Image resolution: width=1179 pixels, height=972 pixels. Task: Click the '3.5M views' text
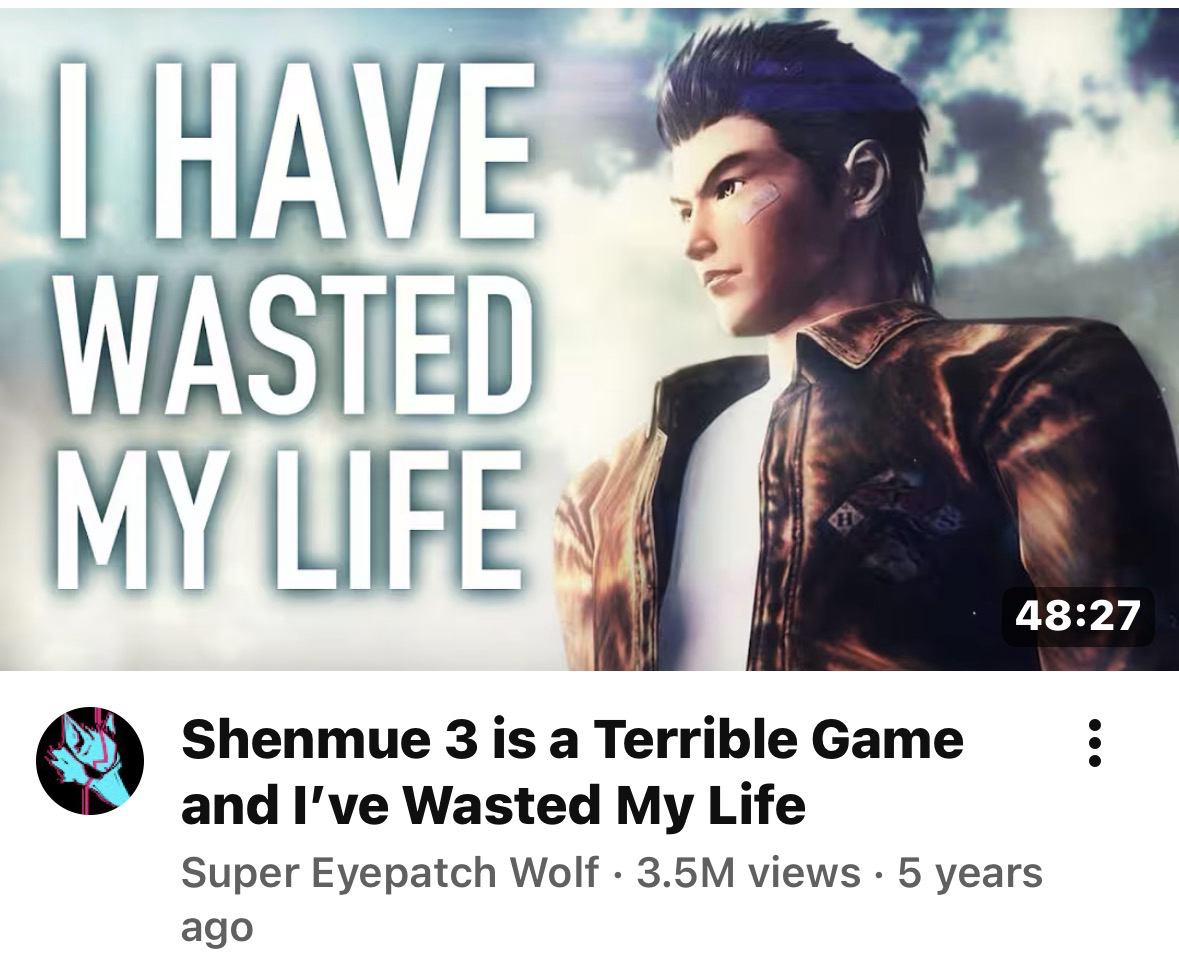pos(748,873)
